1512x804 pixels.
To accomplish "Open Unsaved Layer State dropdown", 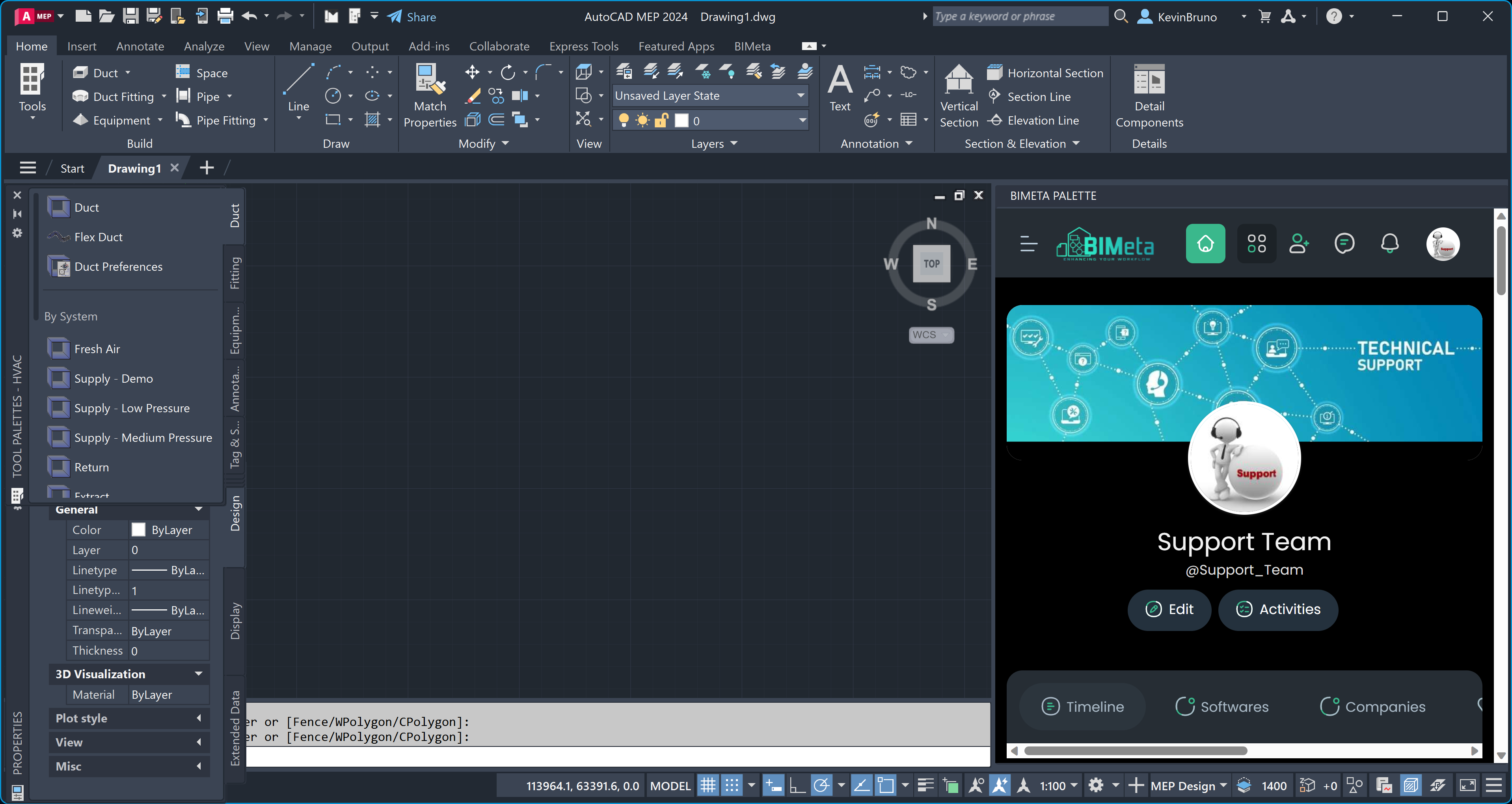I will 710,96.
